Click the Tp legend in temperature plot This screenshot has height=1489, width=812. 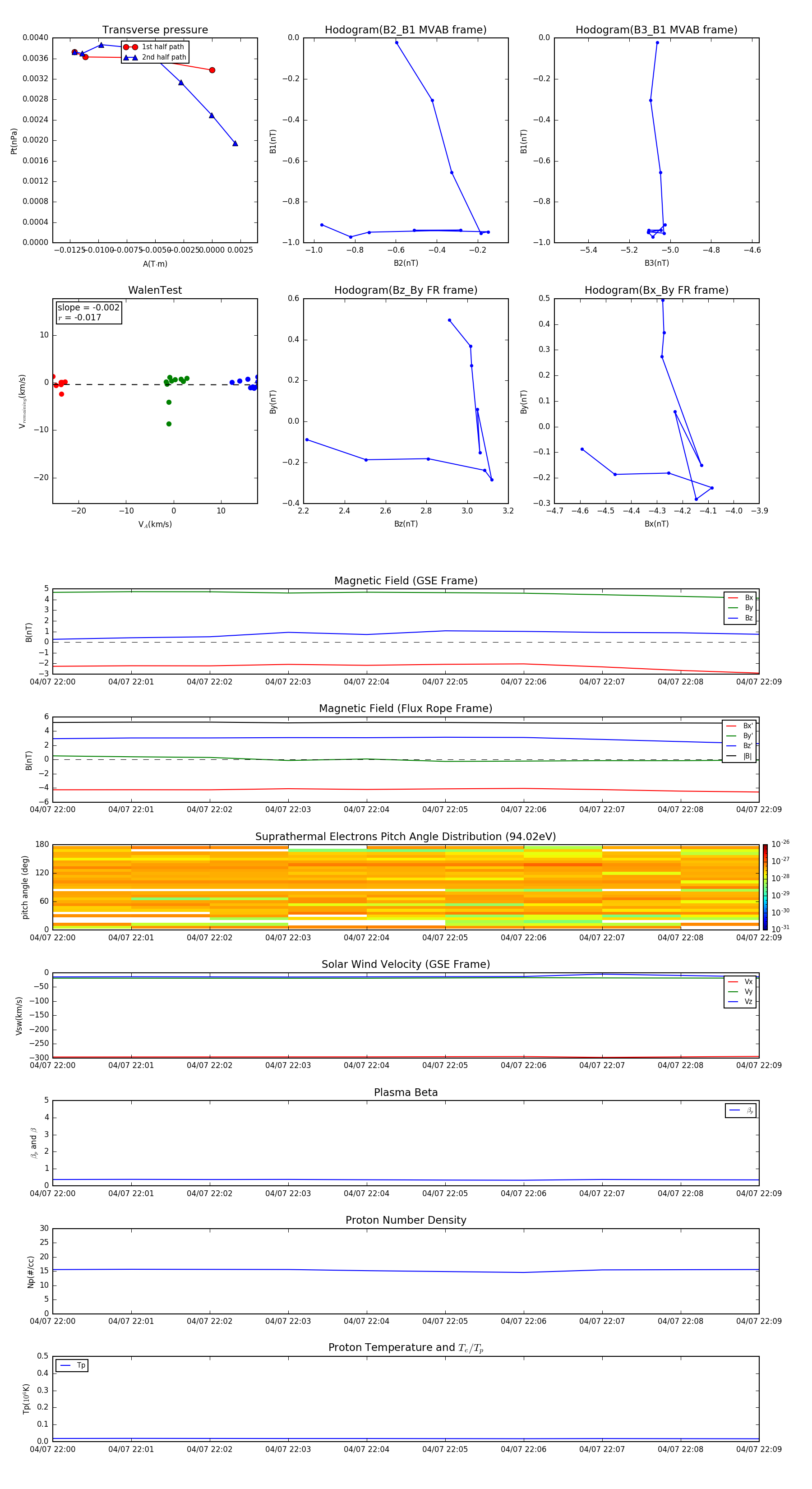click(x=72, y=1365)
